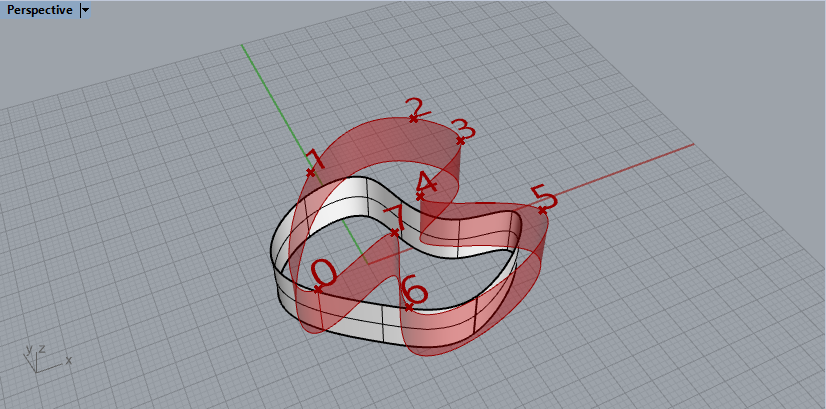Select the point marker labeled 7
The height and width of the screenshot is (409, 826).
point(395,232)
